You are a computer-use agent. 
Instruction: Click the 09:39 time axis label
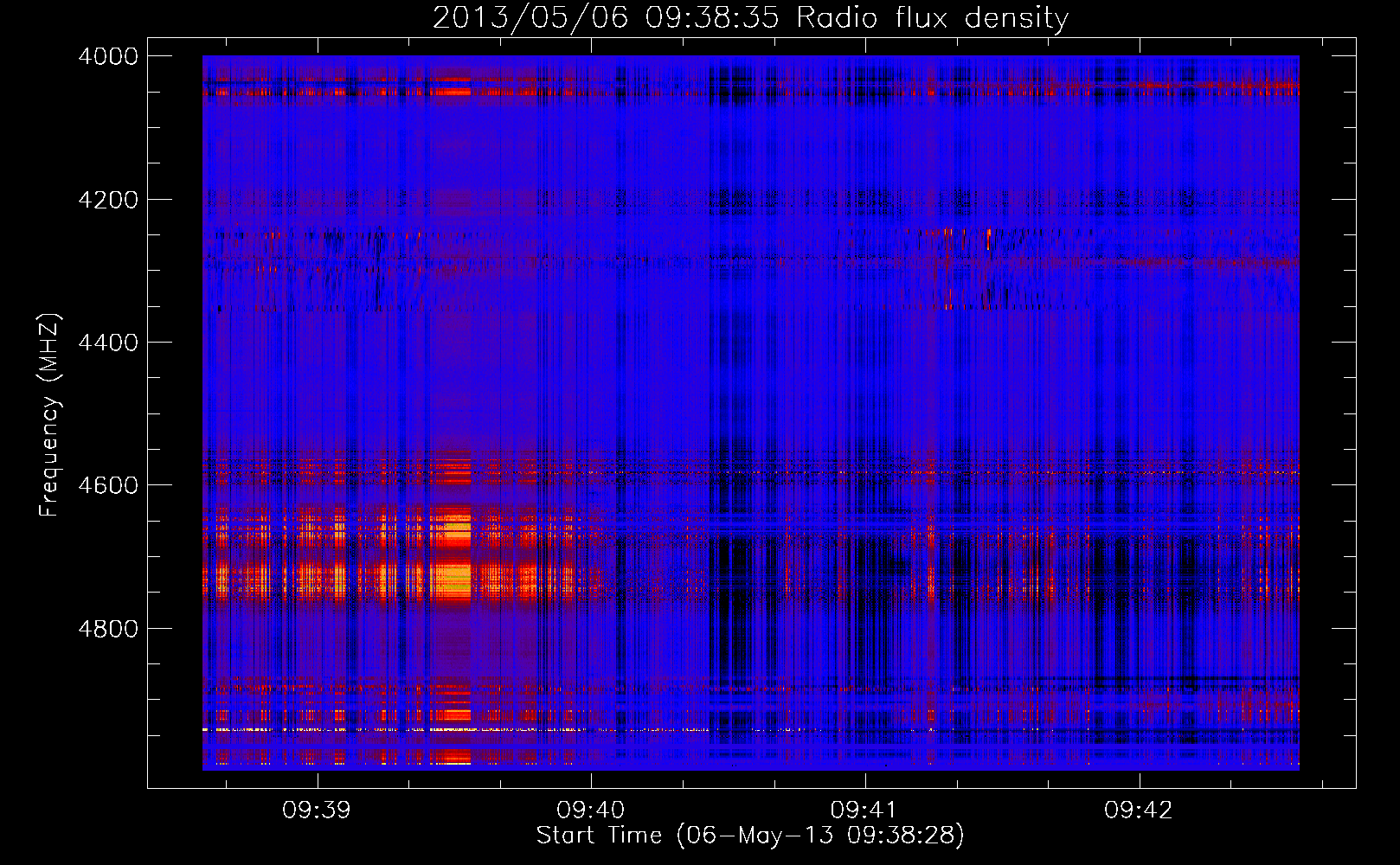pyautogui.click(x=317, y=810)
